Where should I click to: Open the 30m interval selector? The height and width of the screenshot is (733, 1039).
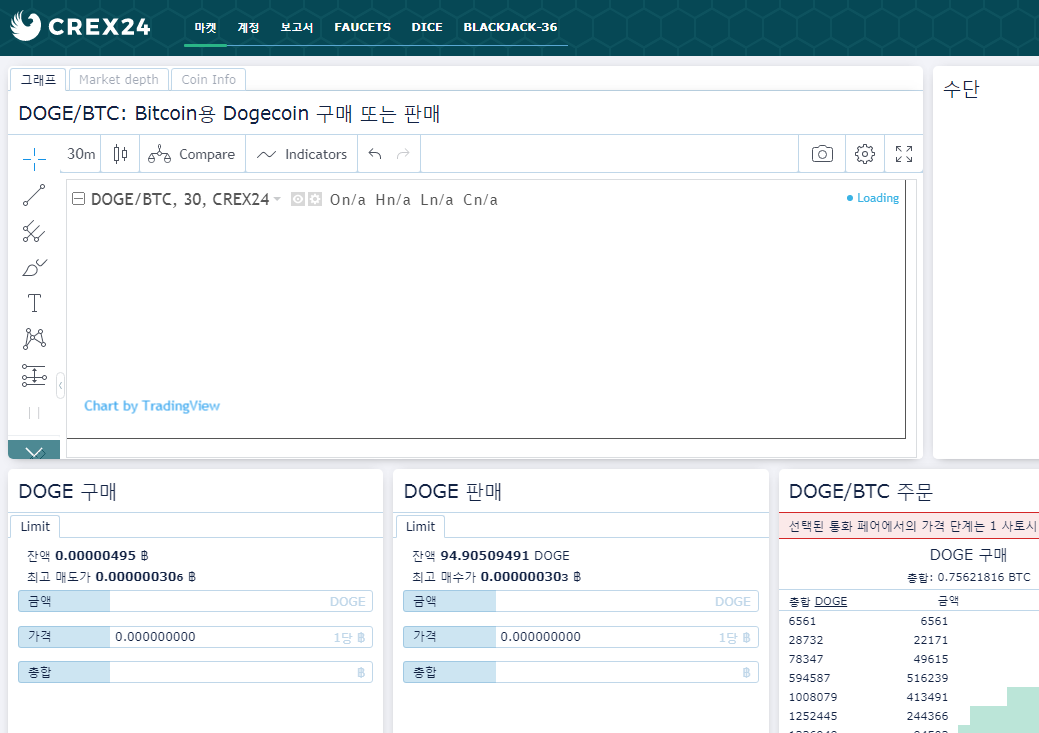click(81, 154)
